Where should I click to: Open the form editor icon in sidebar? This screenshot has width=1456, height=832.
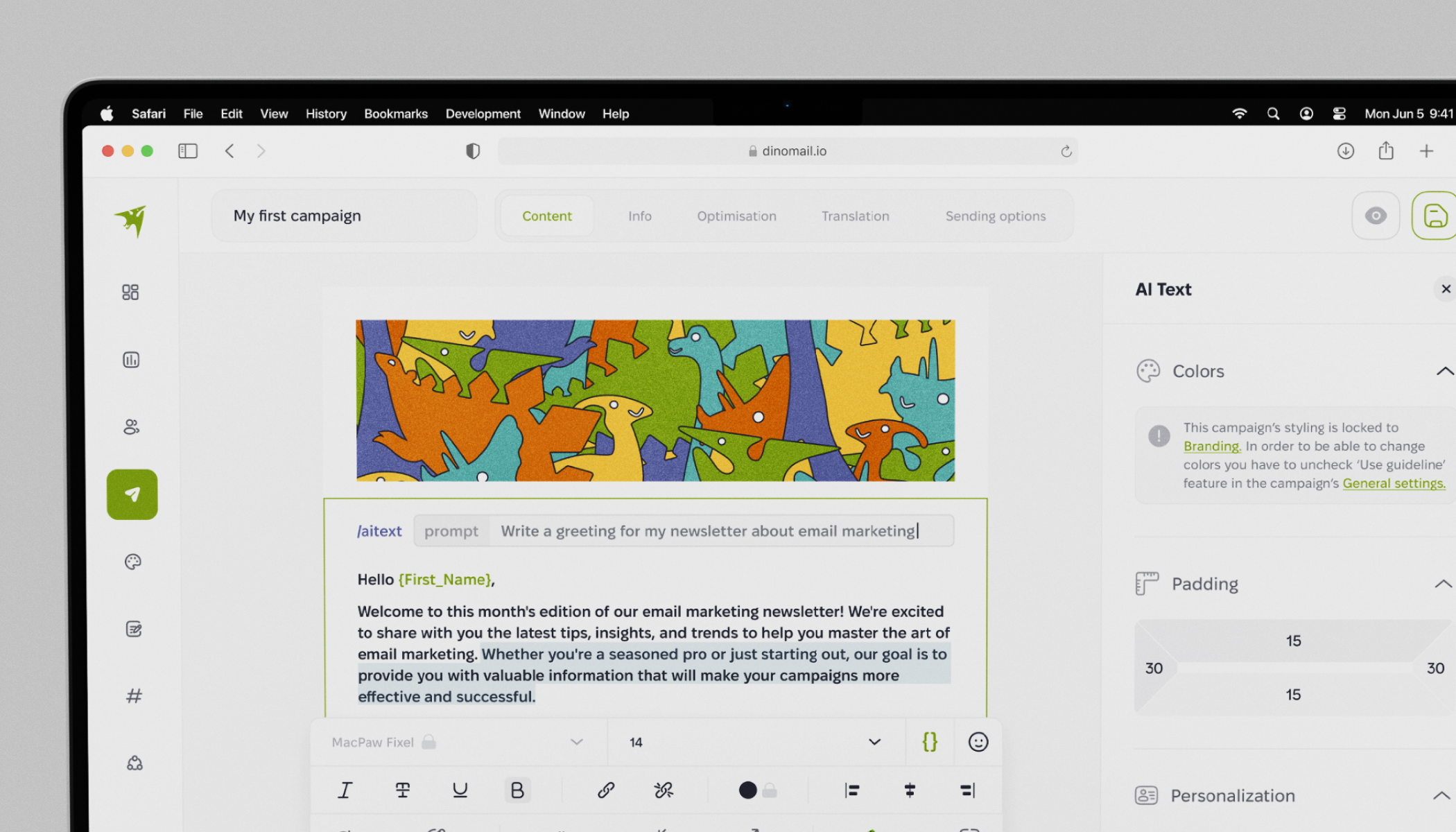click(134, 629)
